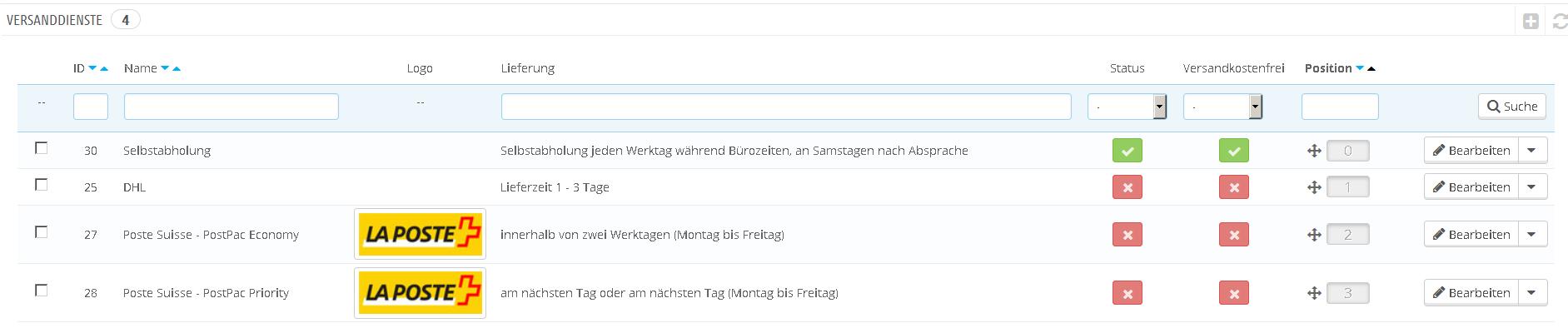Image resolution: width=1568 pixels, height=333 pixels.
Task: Sort Position column descending arrow
Action: coord(1360,68)
